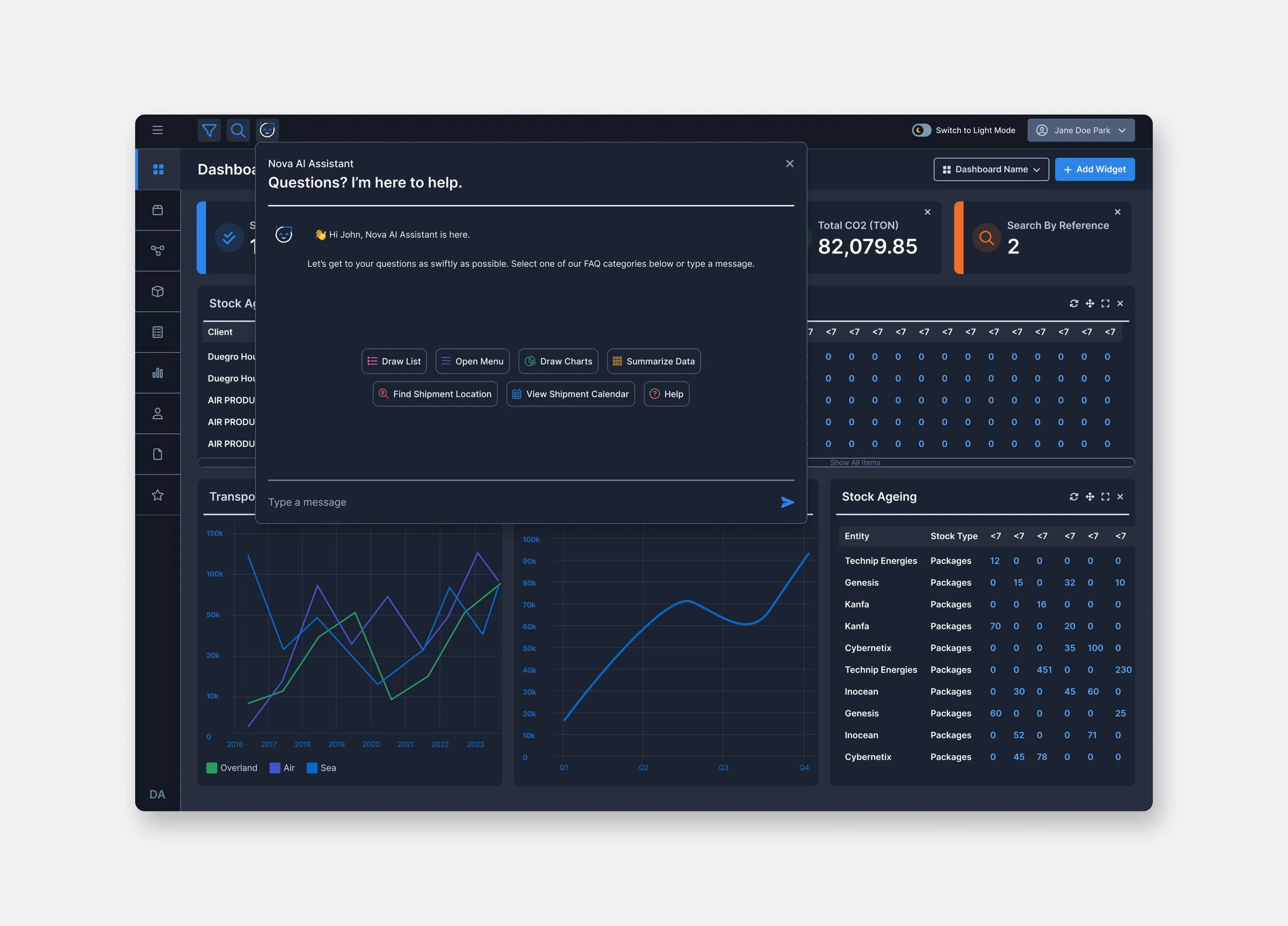The width and height of the screenshot is (1288, 926).
Task: Open the bar chart analytics sidebar icon
Action: pos(157,373)
